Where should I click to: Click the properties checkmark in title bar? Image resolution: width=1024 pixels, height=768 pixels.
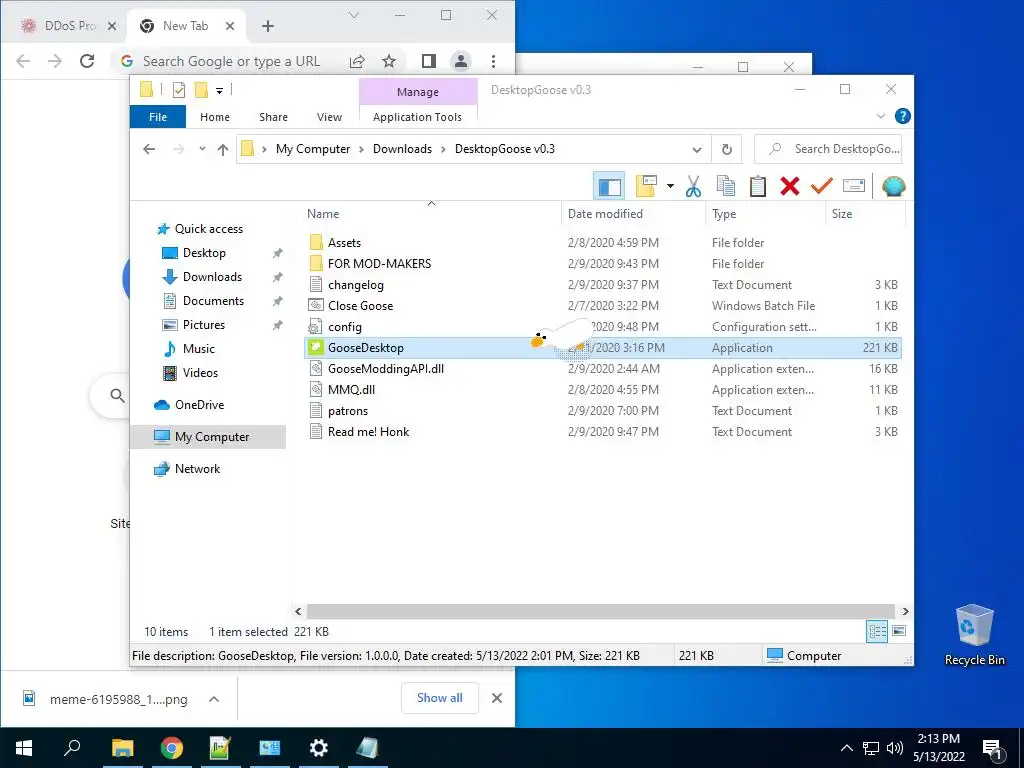[179, 90]
